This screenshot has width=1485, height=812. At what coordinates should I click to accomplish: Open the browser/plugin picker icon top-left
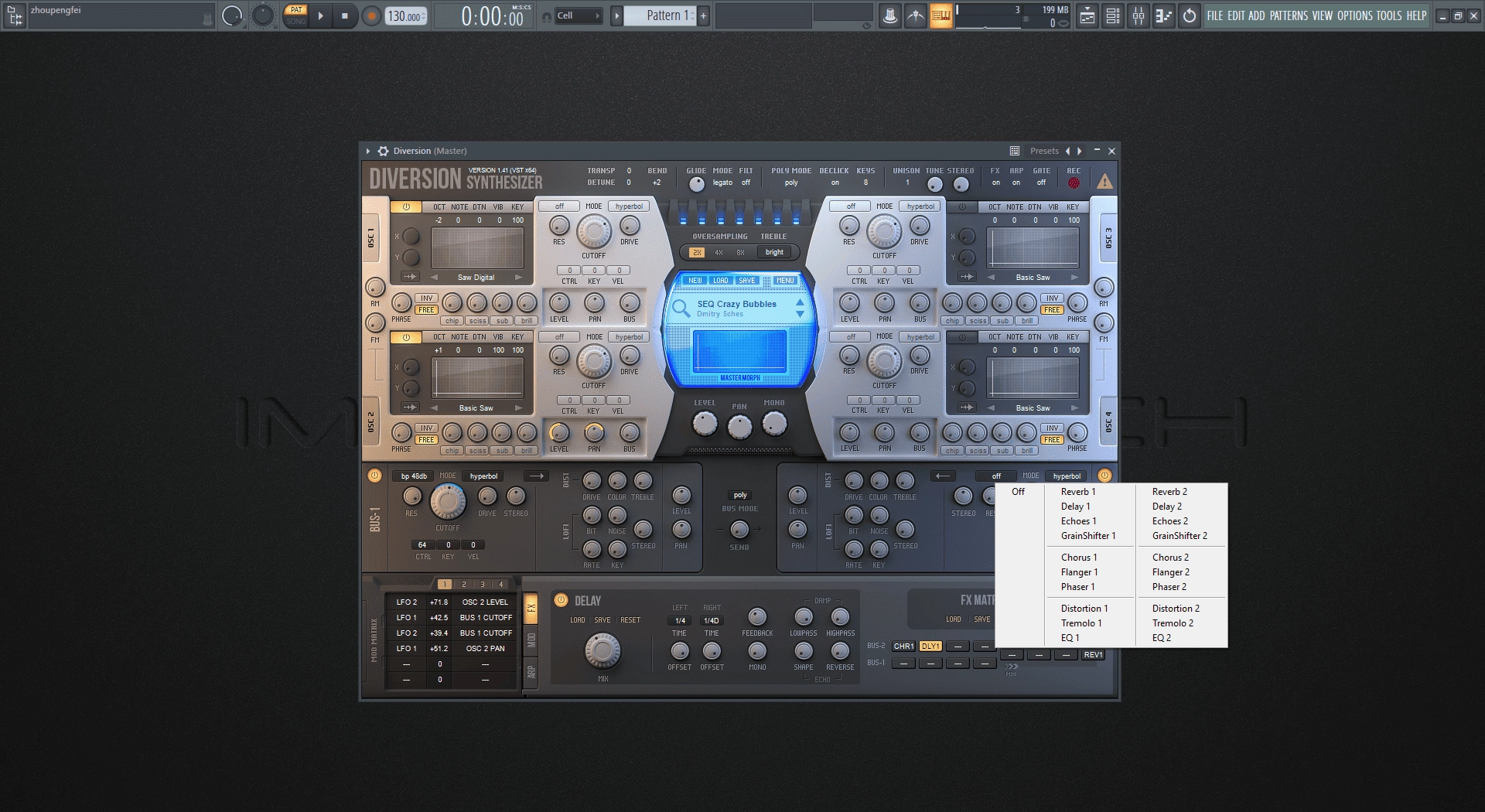[x=15, y=15]
